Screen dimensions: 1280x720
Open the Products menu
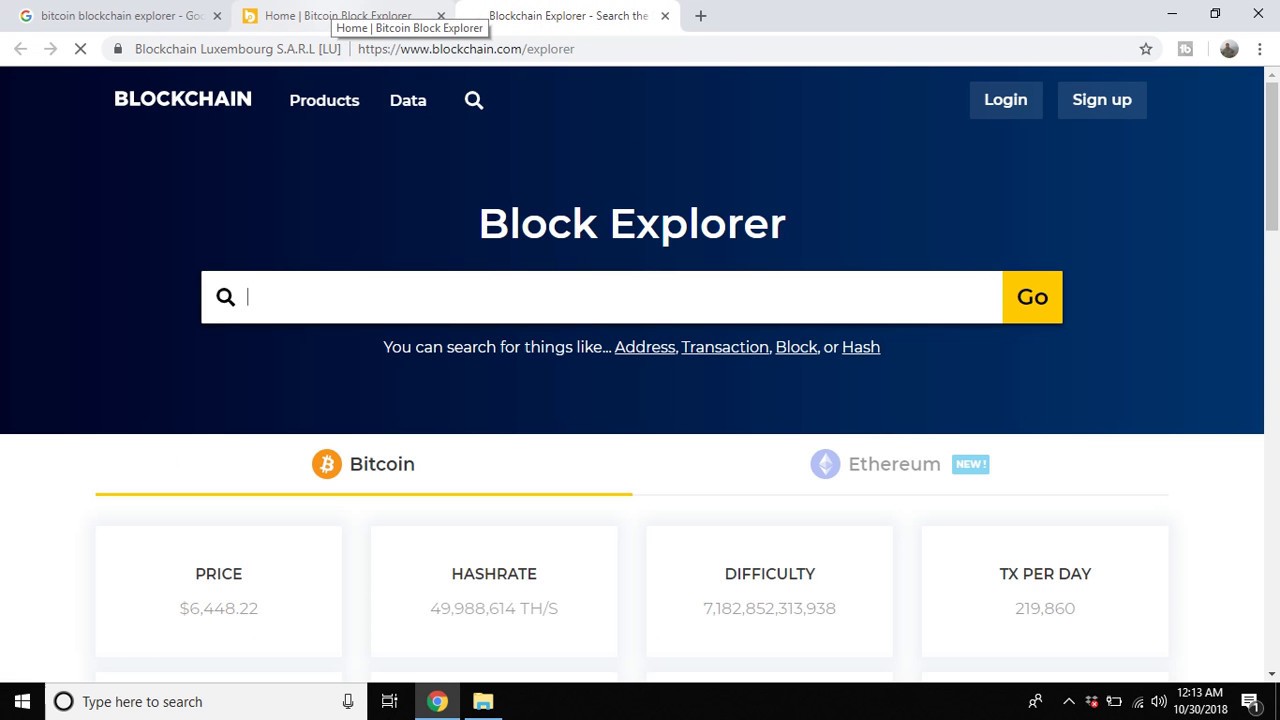click(324, 100)
